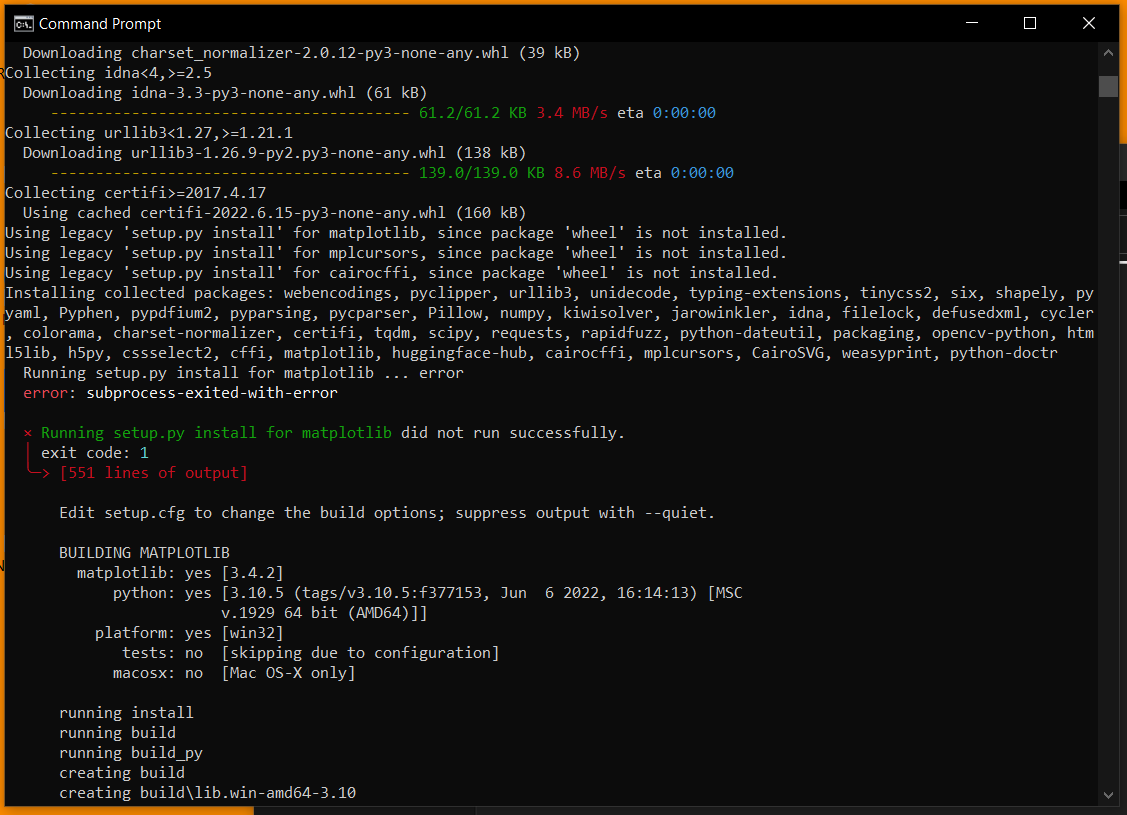Click the '[551 lines of output]' text

point(153,473)
